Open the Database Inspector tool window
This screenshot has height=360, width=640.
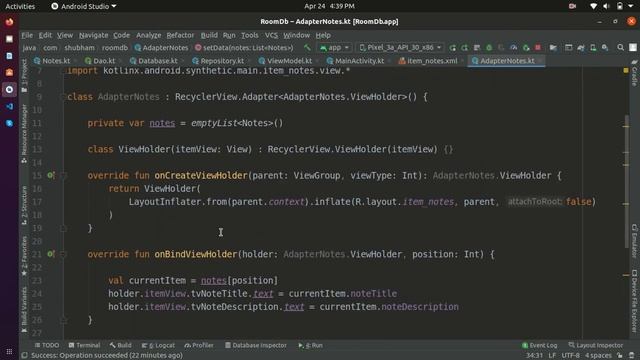pyautogui.click(x=256, y=345)
